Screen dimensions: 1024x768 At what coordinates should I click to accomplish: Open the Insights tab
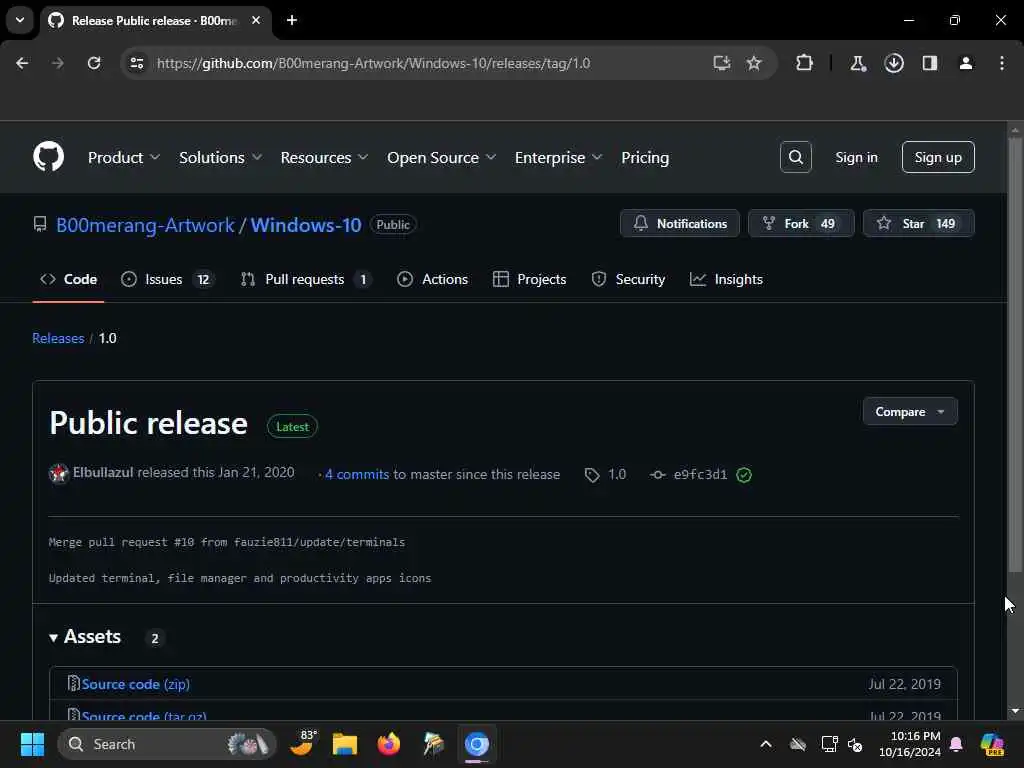(x=726, y=279)
